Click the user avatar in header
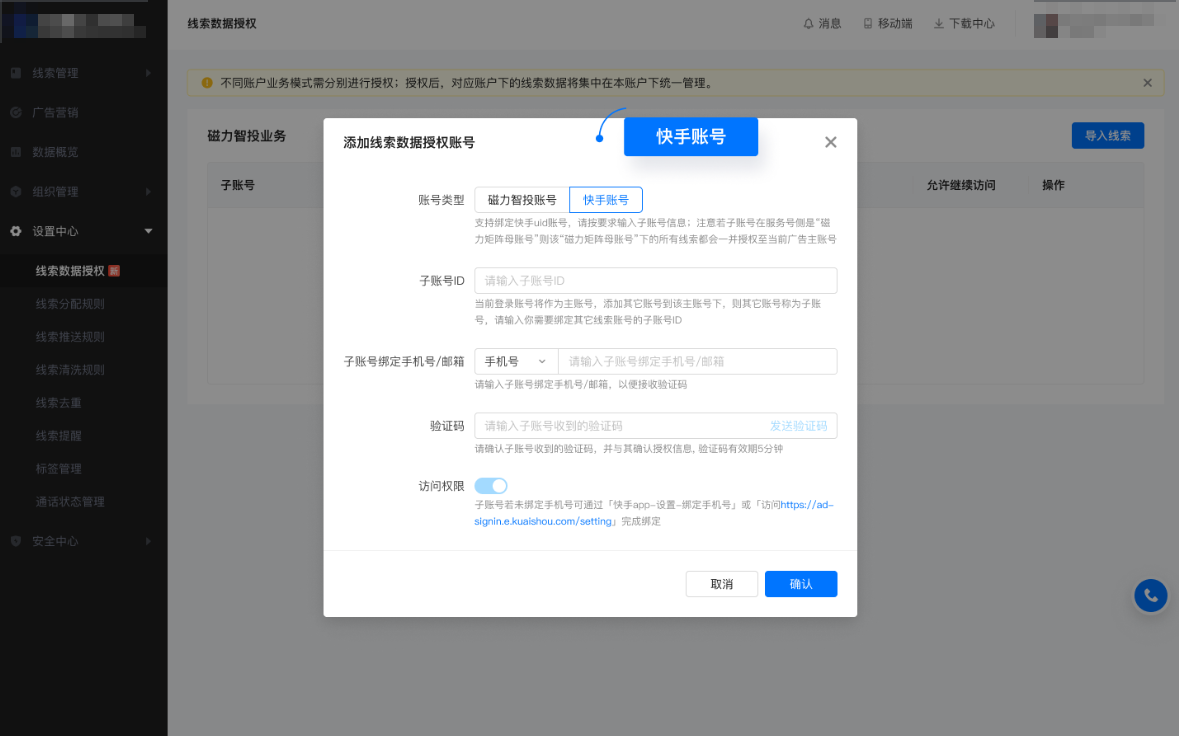The width and height of the screenshot is (1179, 736). [x=1046, y=25]
